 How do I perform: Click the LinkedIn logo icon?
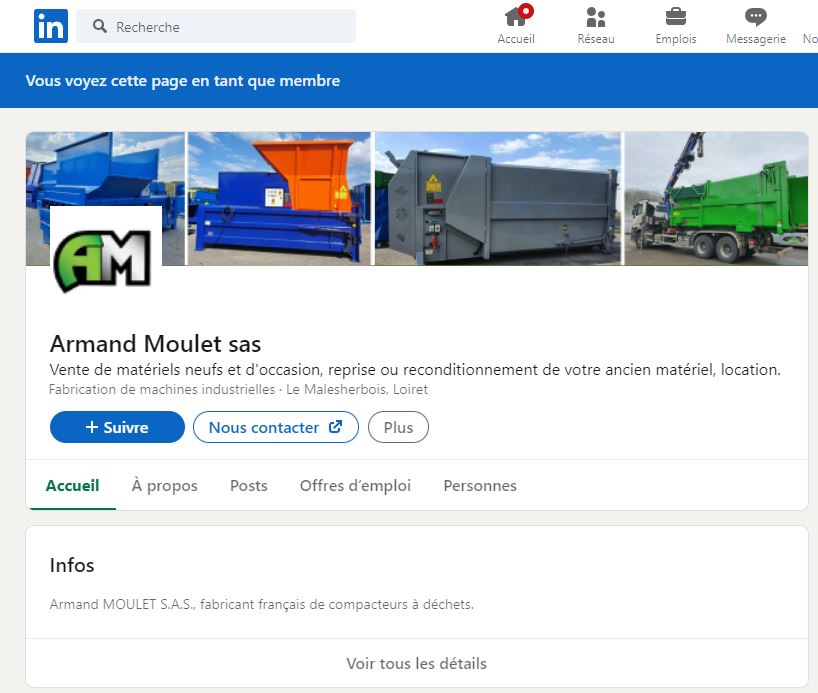51,26
